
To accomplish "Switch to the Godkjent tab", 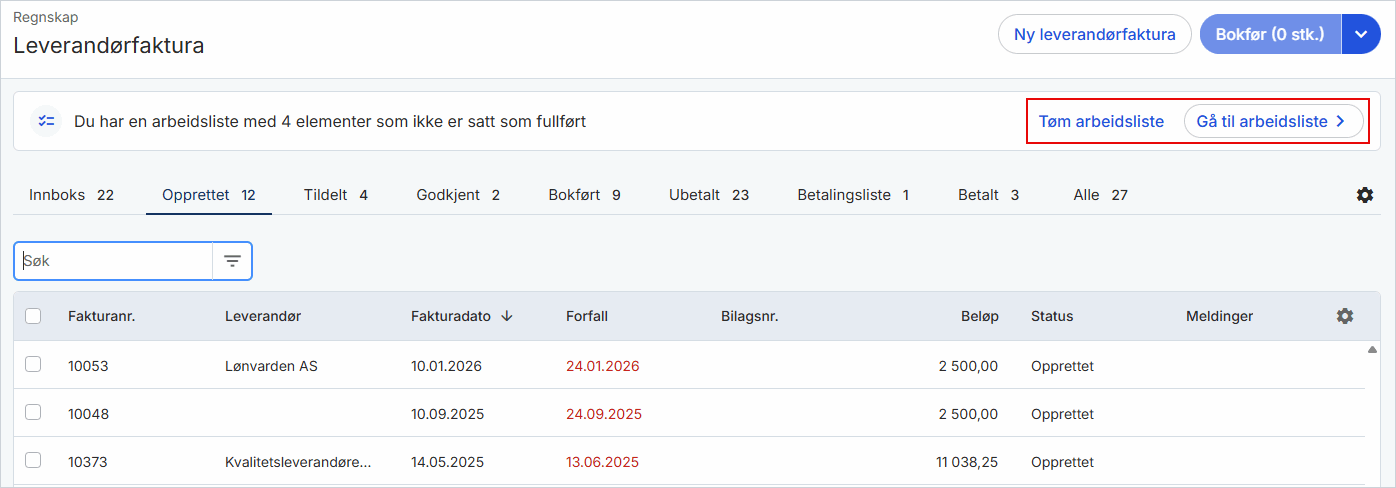I will 458,195.
